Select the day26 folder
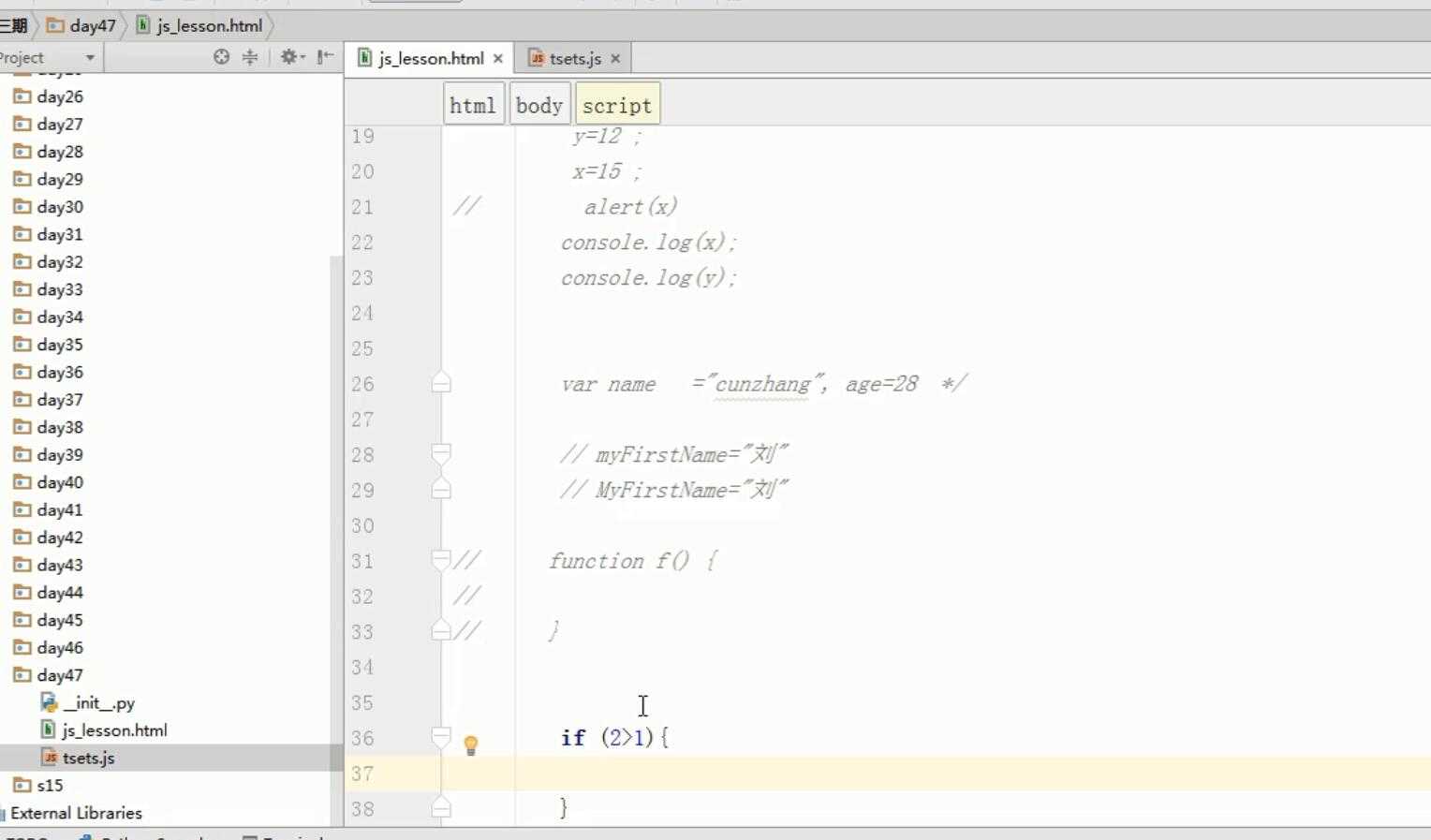This screenshot has height=840, width=1431. [x=60, y=96]
